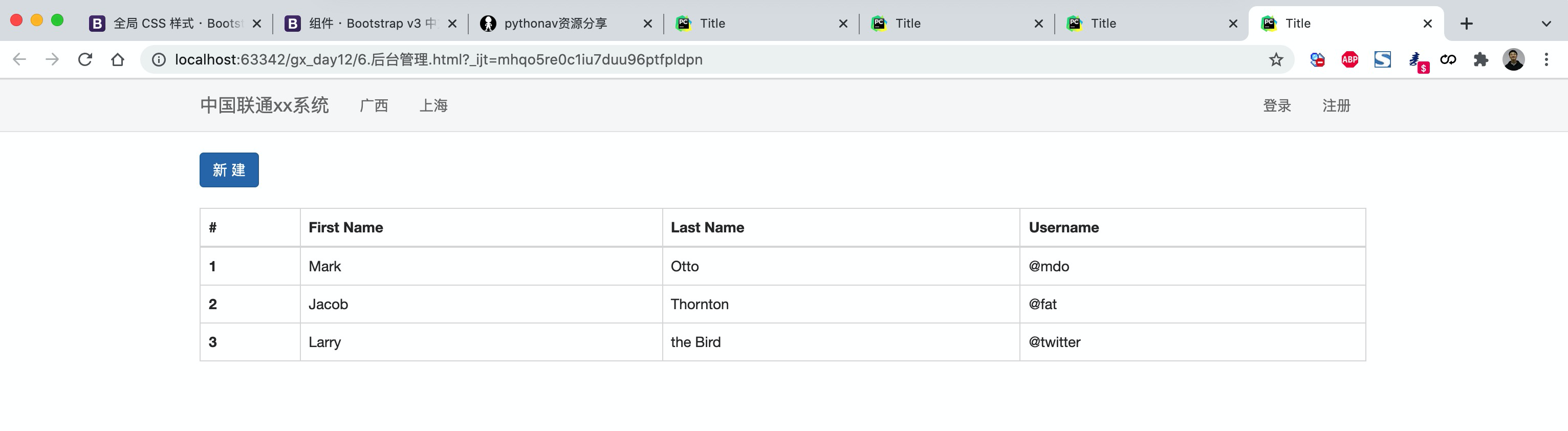Open the user profile avatar

click(x=1513, y=59)
